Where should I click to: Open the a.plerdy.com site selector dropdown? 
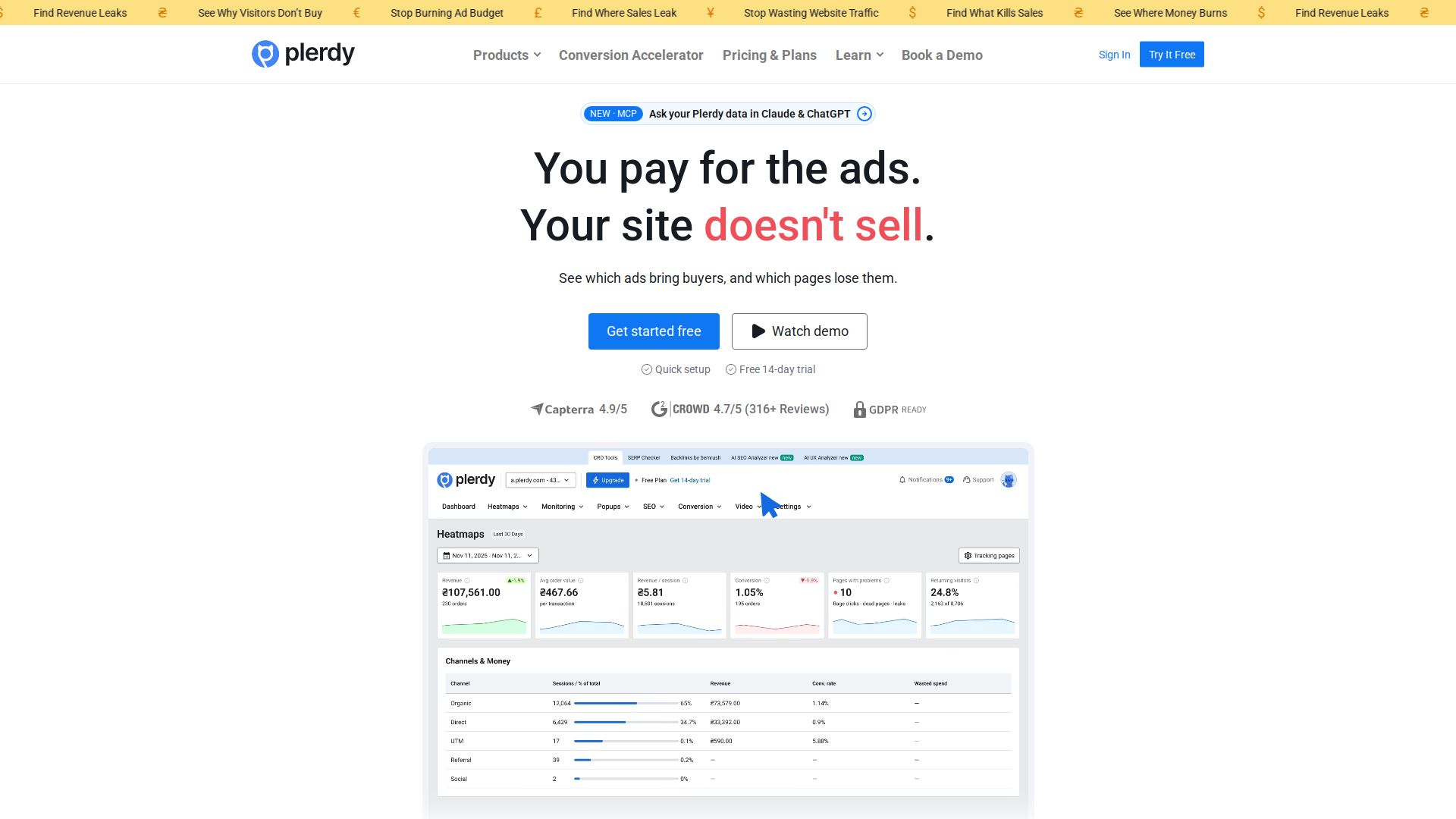pyautogui.click(x=541, y=480)
